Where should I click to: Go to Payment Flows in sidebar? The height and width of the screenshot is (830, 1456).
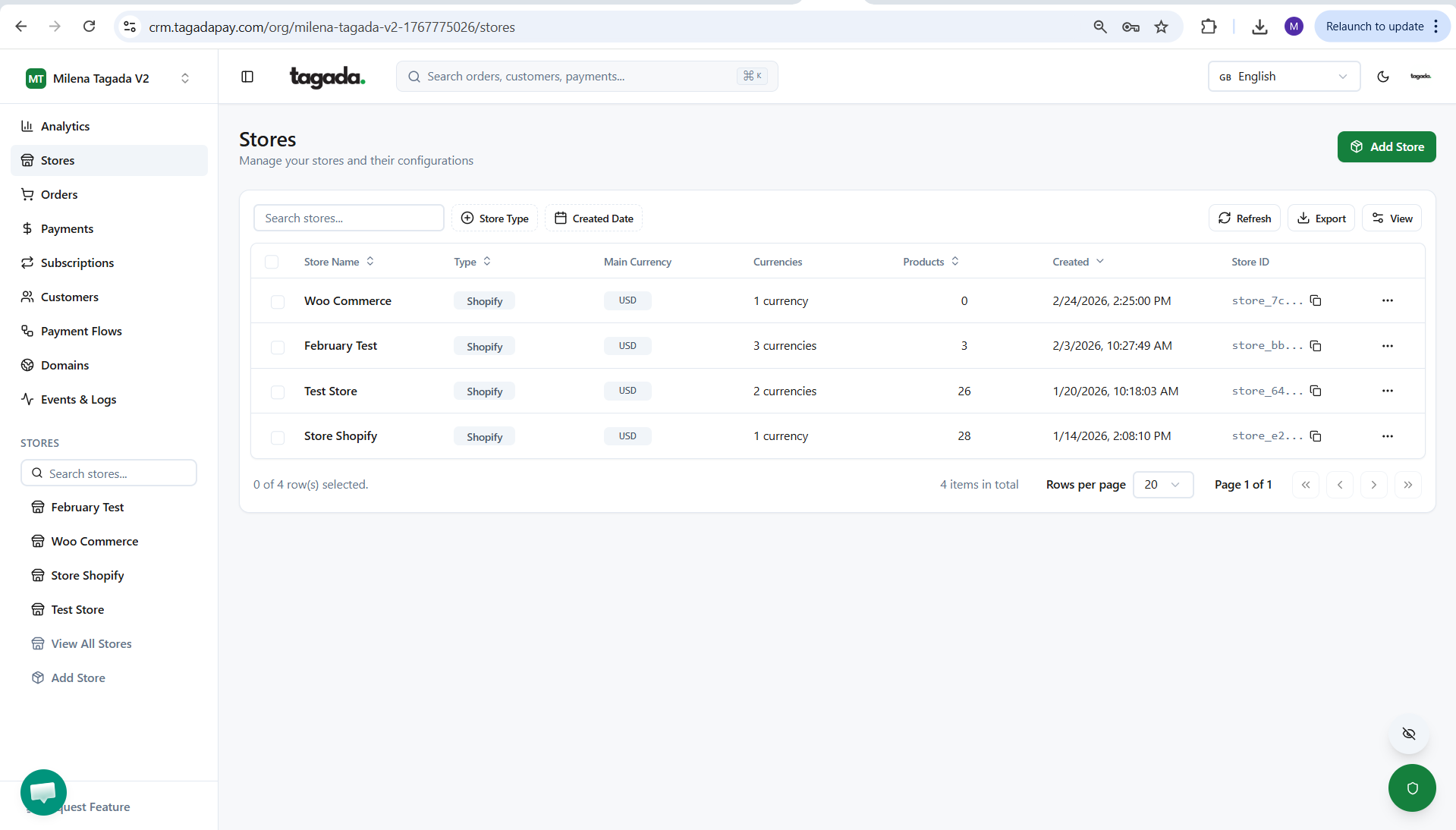tap(81, 332)
